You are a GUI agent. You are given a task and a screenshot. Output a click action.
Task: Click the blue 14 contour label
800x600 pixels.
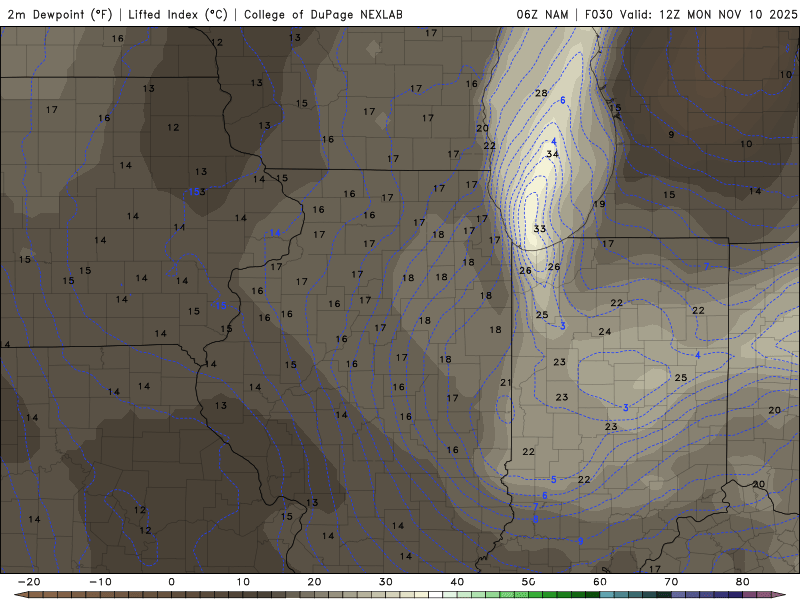coord(275,233)
